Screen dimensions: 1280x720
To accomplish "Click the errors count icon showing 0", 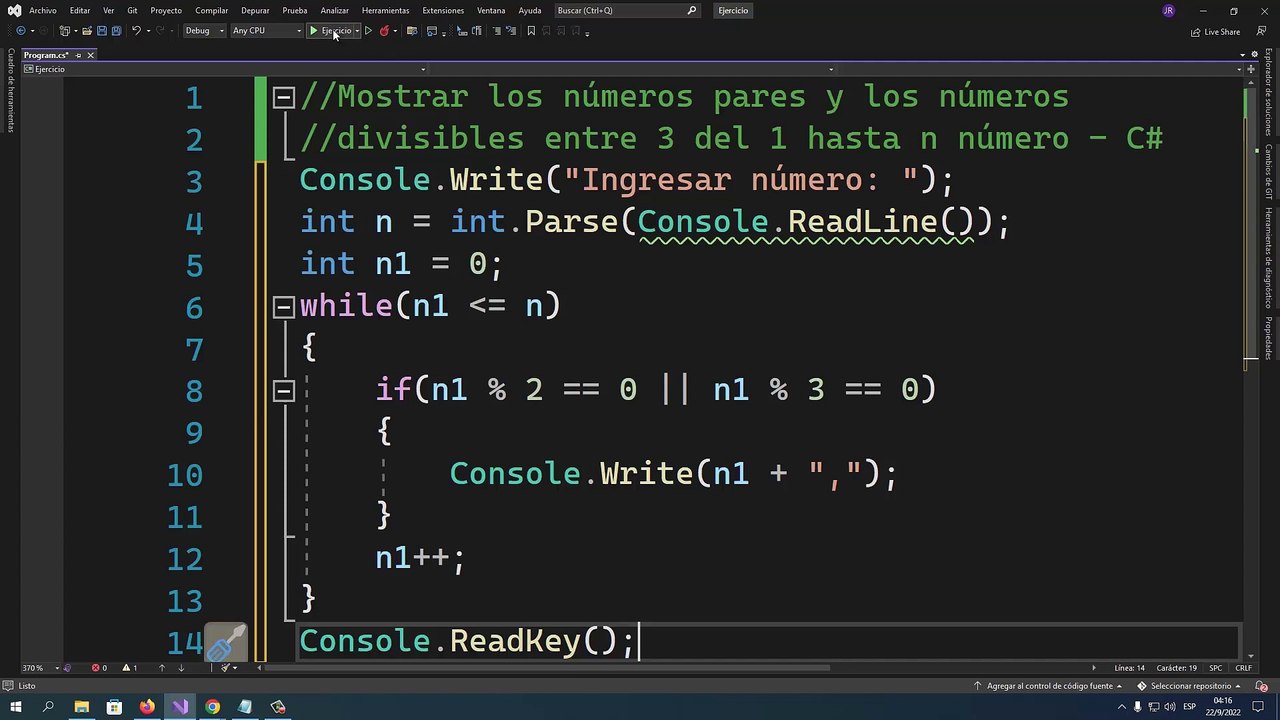I will coord(95,668).
